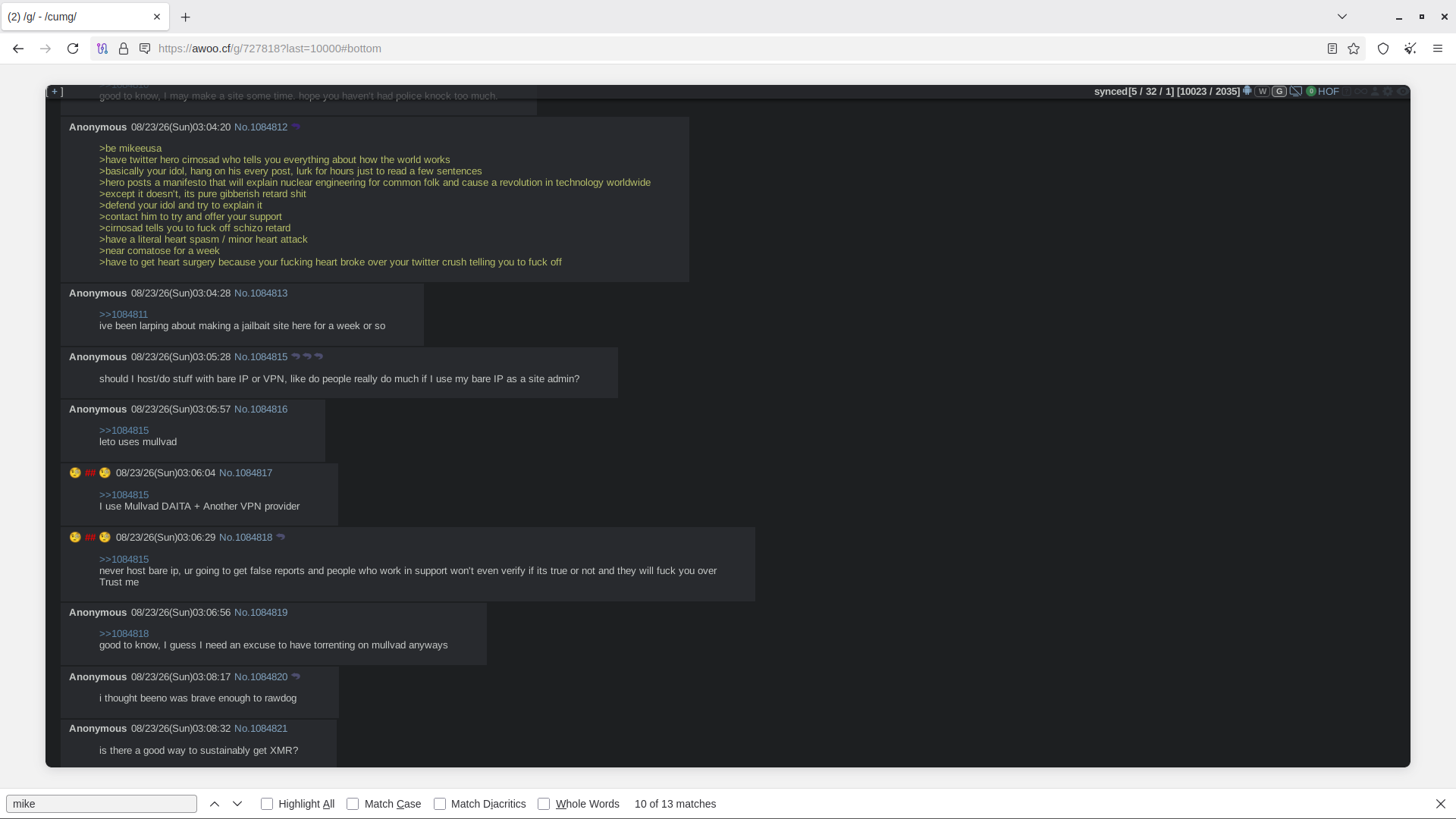Click text 'is there a good way to sustainably get XMR?'
This screenshot has height=819, width=1456.
coord(199,751)
